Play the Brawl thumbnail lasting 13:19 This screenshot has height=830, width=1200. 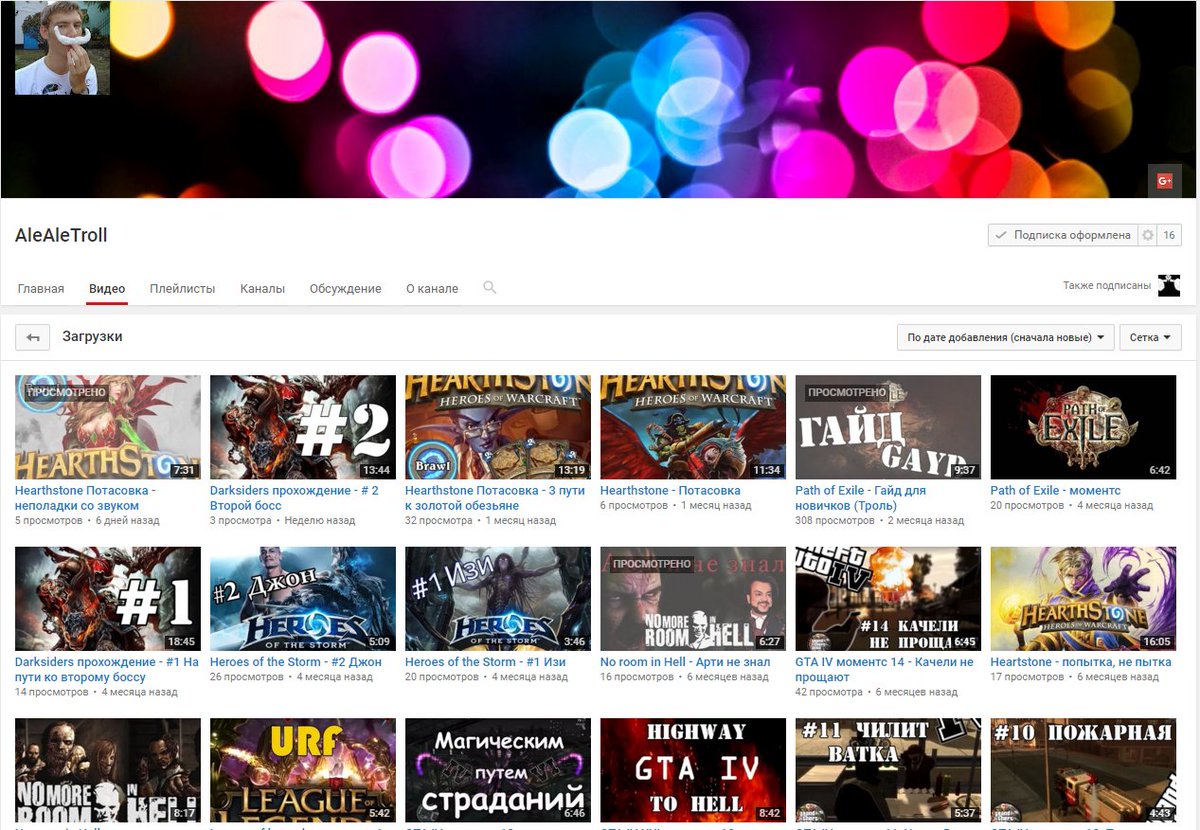click(498, 427)
